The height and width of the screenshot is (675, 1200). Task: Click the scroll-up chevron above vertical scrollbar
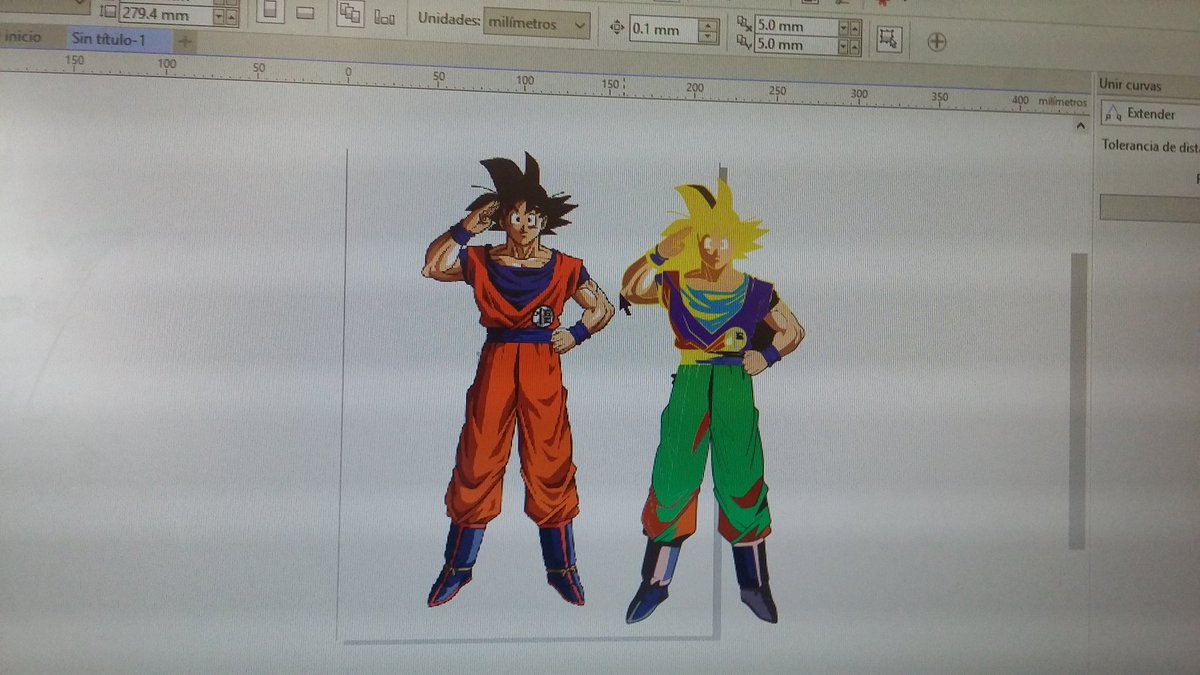click(x=1080, y=128)
